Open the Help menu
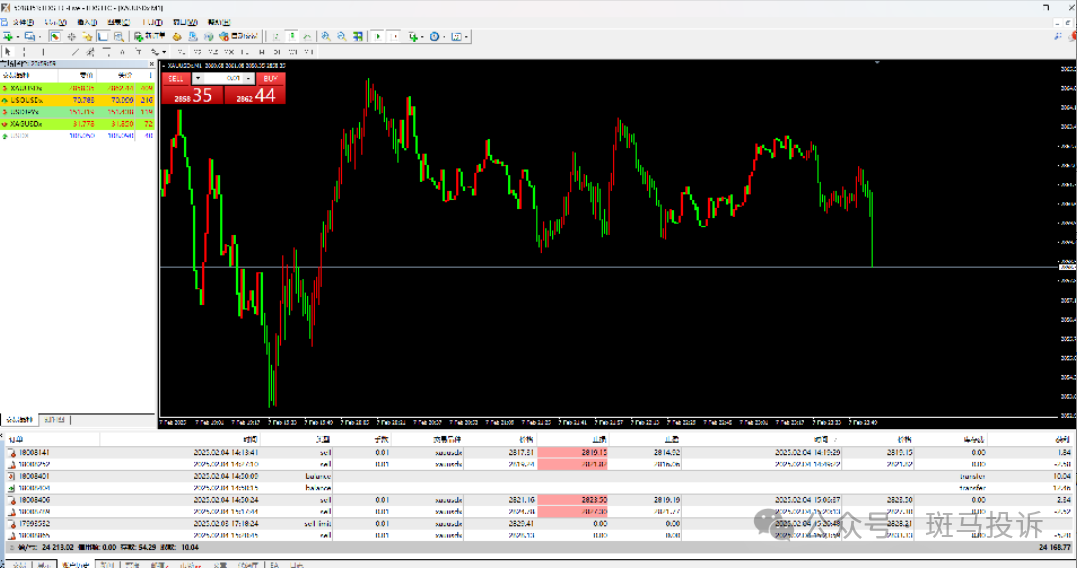This screenshot has width=1077, height=568. click(218, 22)
